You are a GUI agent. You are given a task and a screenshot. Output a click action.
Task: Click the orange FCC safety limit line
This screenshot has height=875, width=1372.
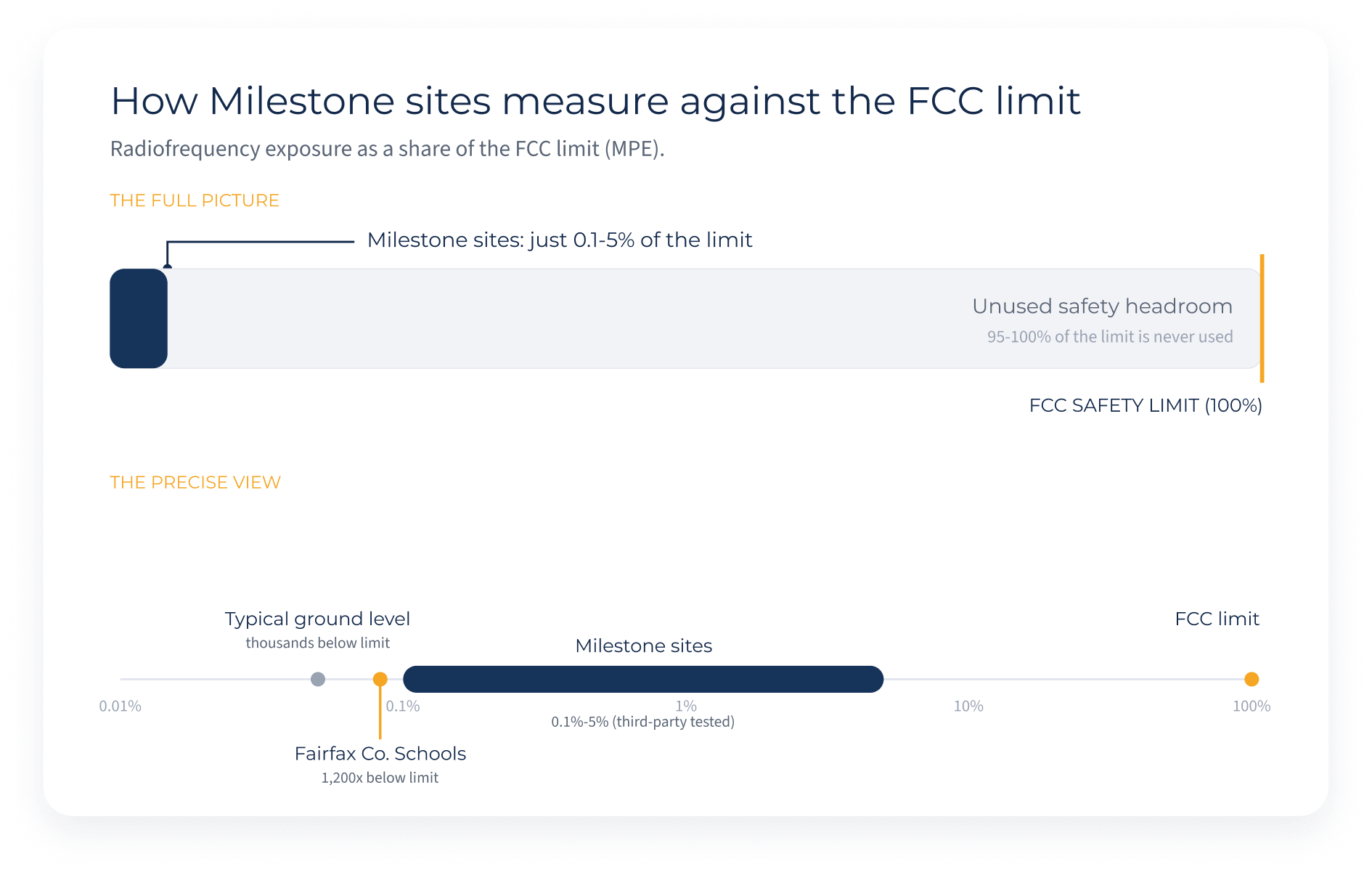tap(1262, 318)
